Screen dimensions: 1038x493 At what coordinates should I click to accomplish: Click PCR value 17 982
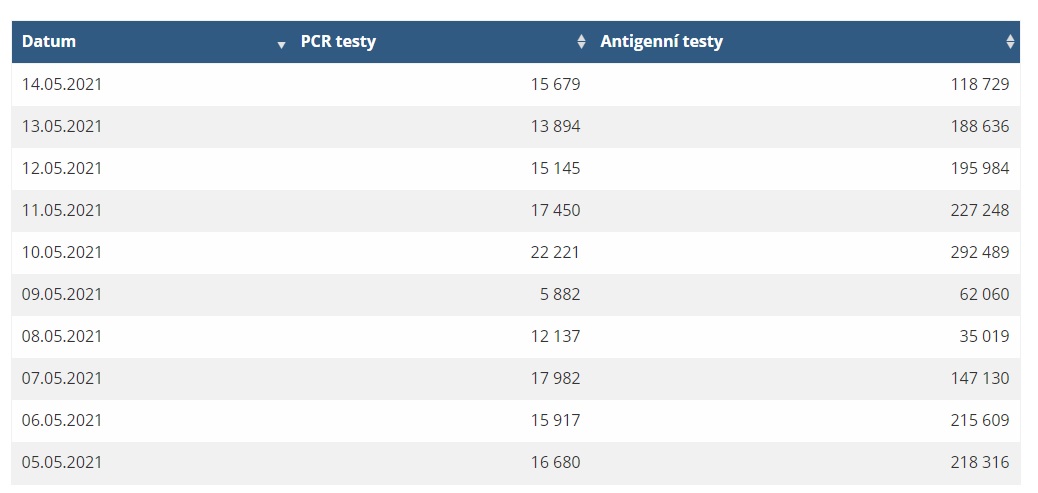tap(555, 378)
